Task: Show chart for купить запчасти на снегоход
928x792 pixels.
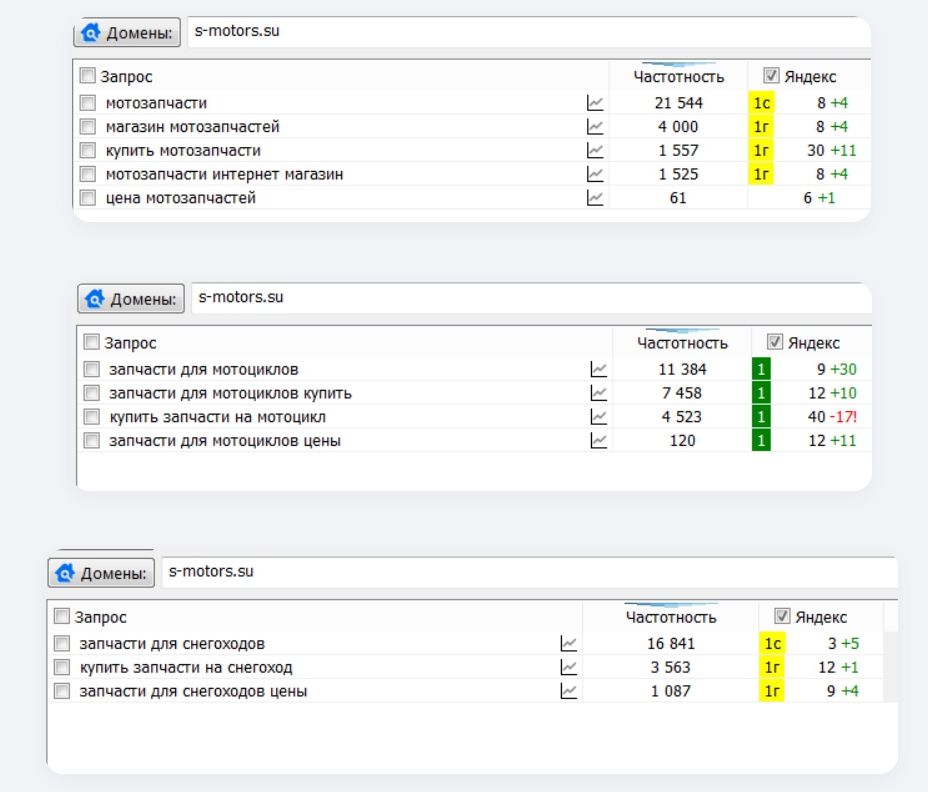Action: 568,667
